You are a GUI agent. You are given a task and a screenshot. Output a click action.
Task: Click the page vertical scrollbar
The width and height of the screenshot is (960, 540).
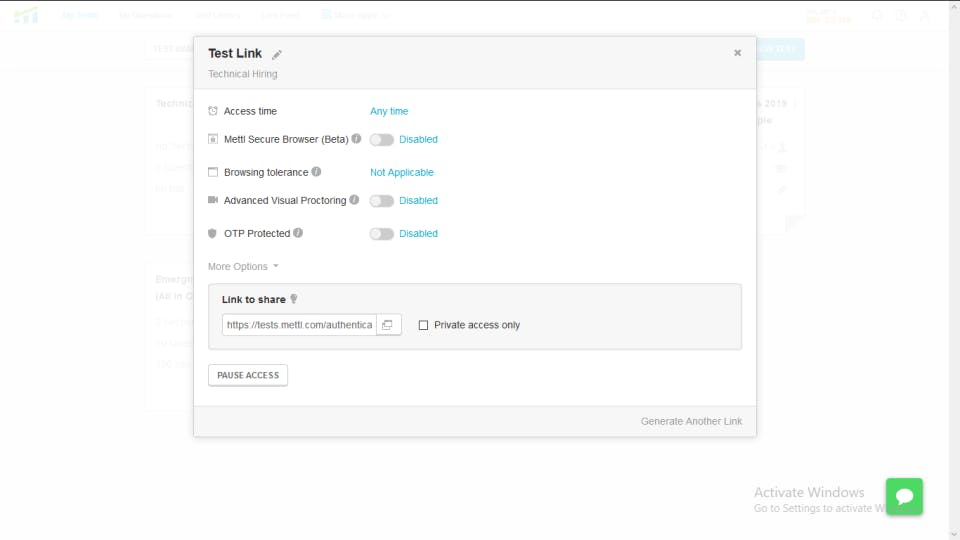point(954,270)
